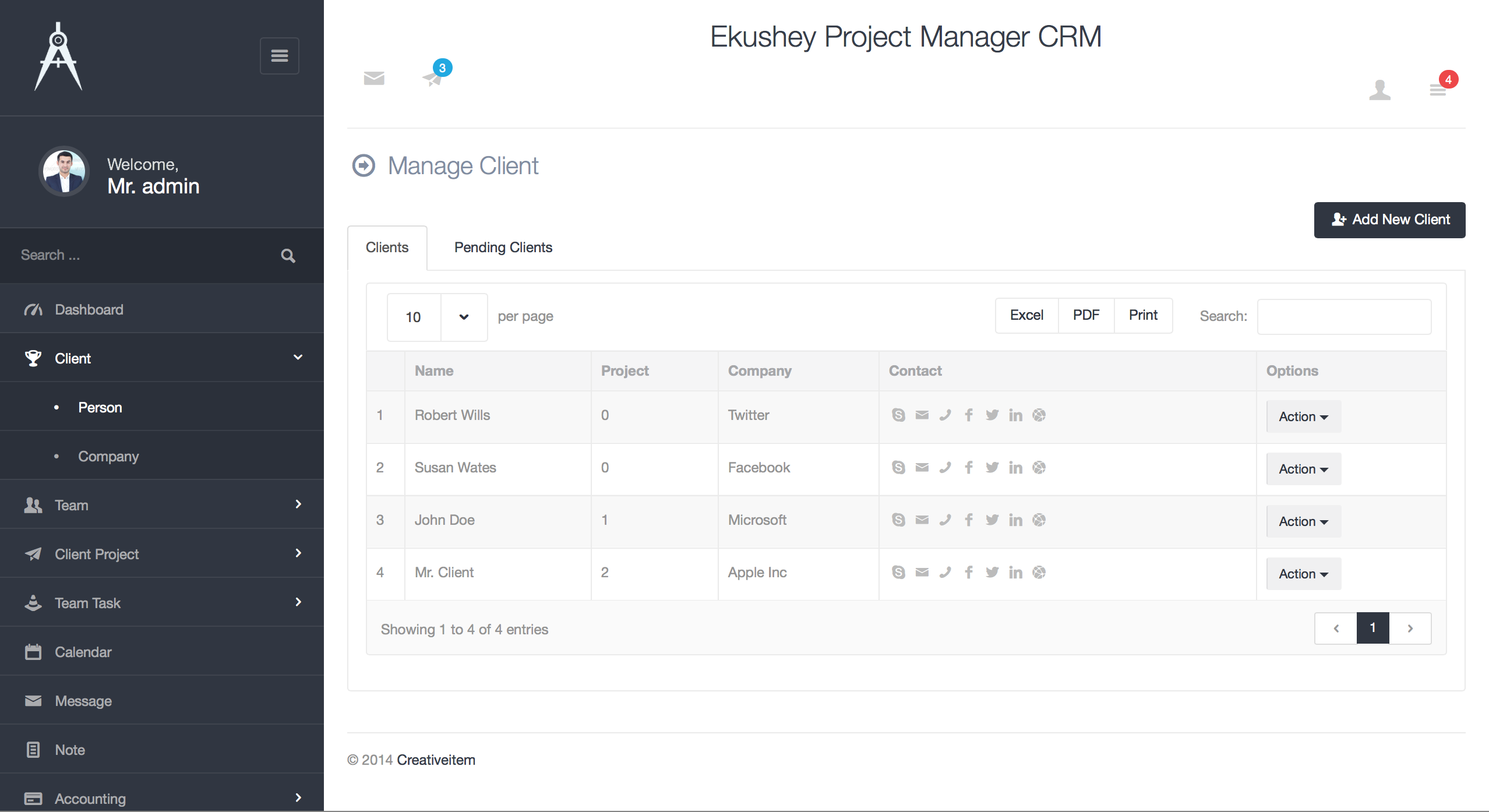Image resolution: width=1489 pixels, height=812 pixels.
Task: Collapse the Client submenu chevron
Action: [x=298, y=358]
